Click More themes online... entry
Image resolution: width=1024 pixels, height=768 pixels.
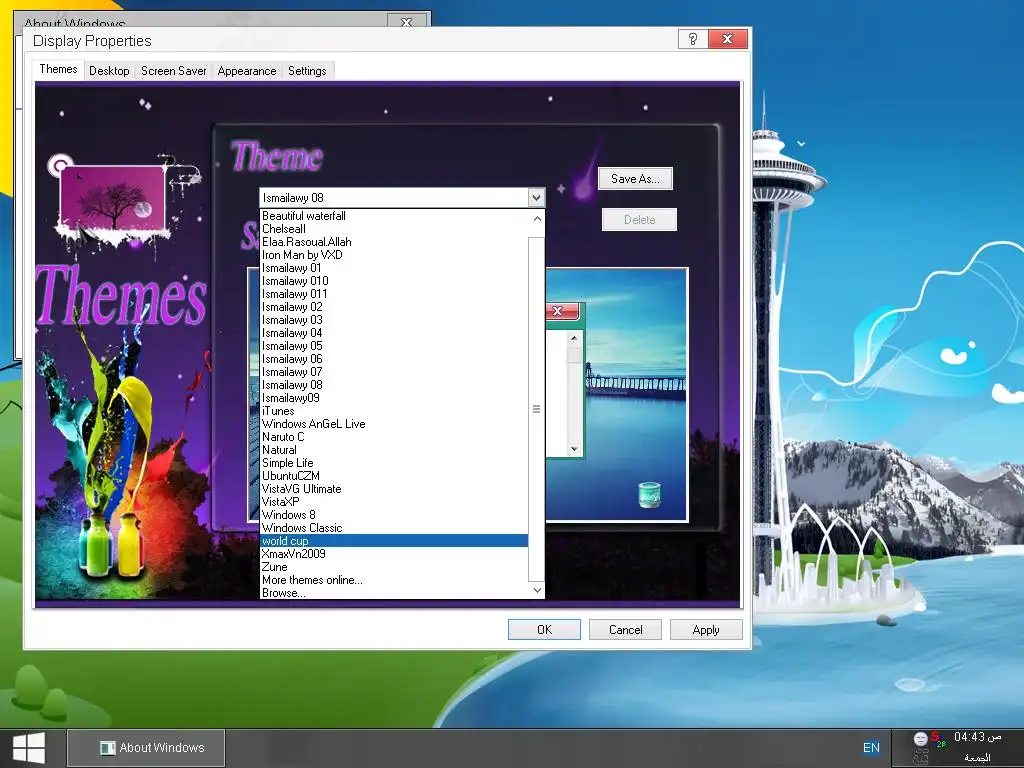pyautogui.click(x=394, y=580)
